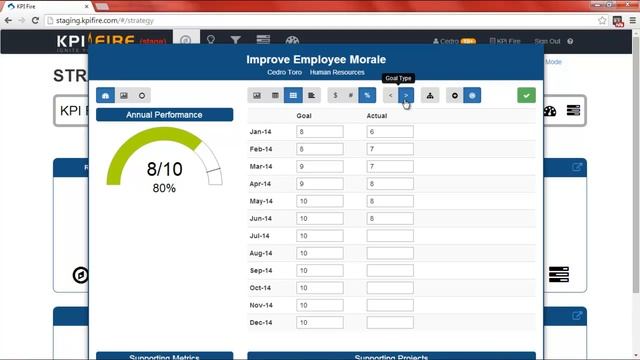640x360 pixels.
Task: Switch to the single table display mode
Action: point(275,96)
